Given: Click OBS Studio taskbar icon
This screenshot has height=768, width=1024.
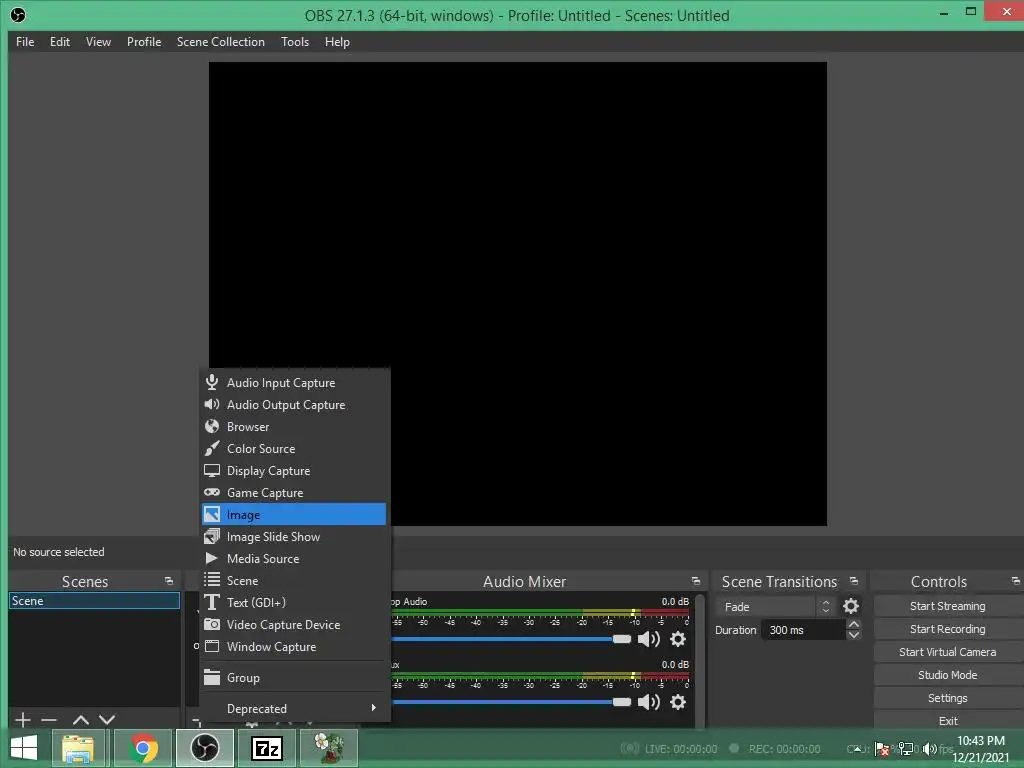Looking at the screenshot, I should click(205, 748).
